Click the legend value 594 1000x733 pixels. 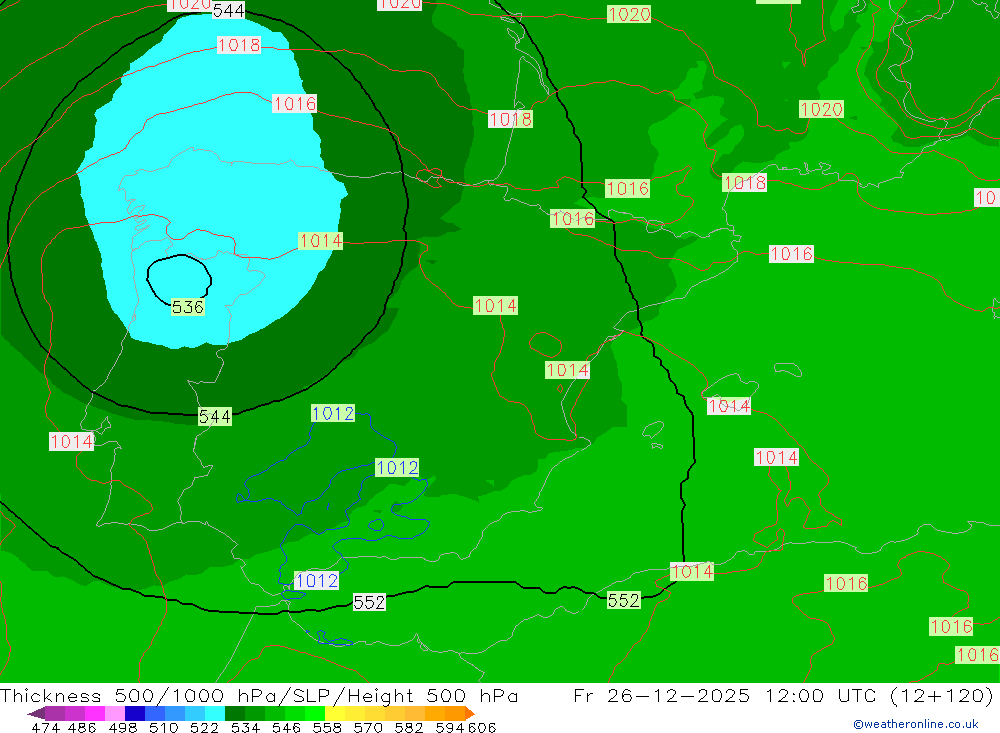pos(450,727)
